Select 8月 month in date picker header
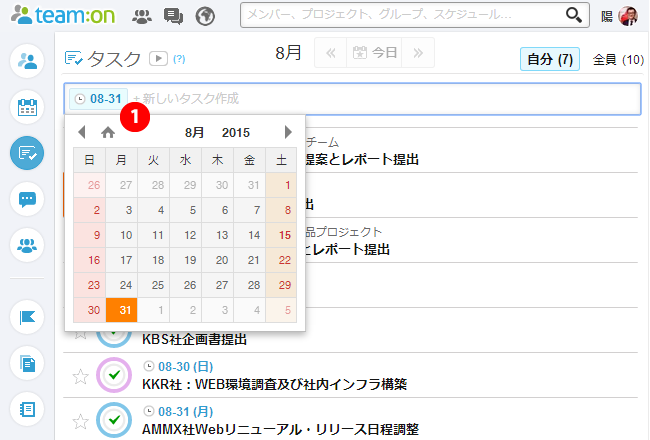The image size is (650, 440). (x=194, y=133)
